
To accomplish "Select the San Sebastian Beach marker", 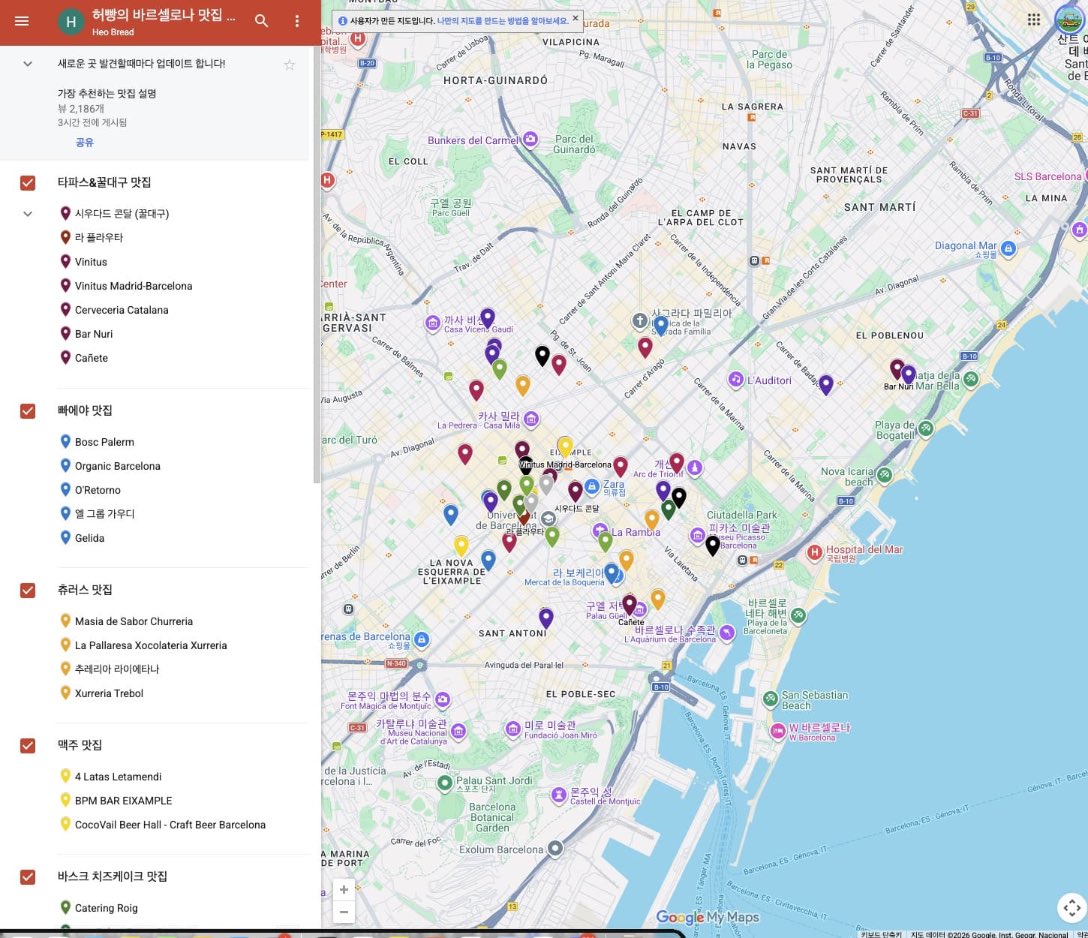I will click(770, 699).
